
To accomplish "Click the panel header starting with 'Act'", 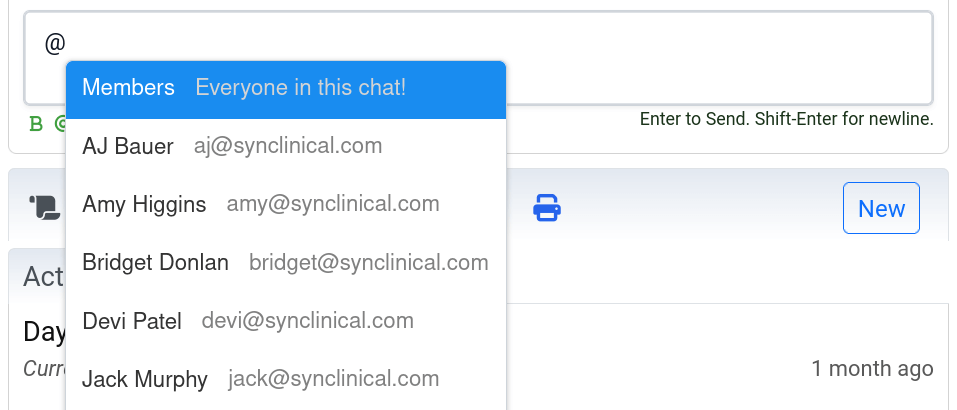I will pos(43,276).
